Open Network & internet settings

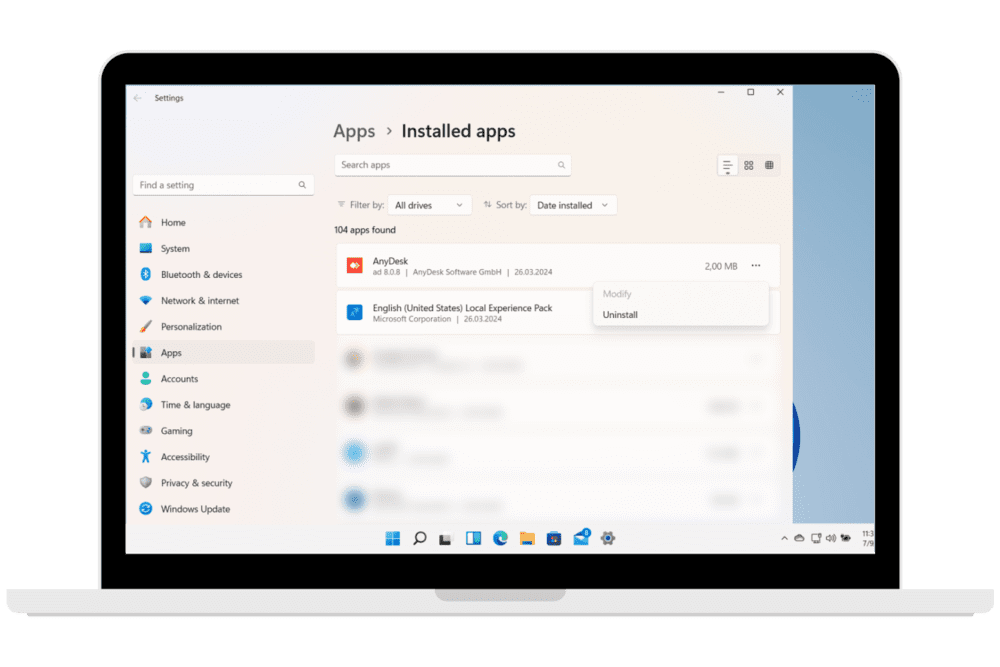[223, 300]
